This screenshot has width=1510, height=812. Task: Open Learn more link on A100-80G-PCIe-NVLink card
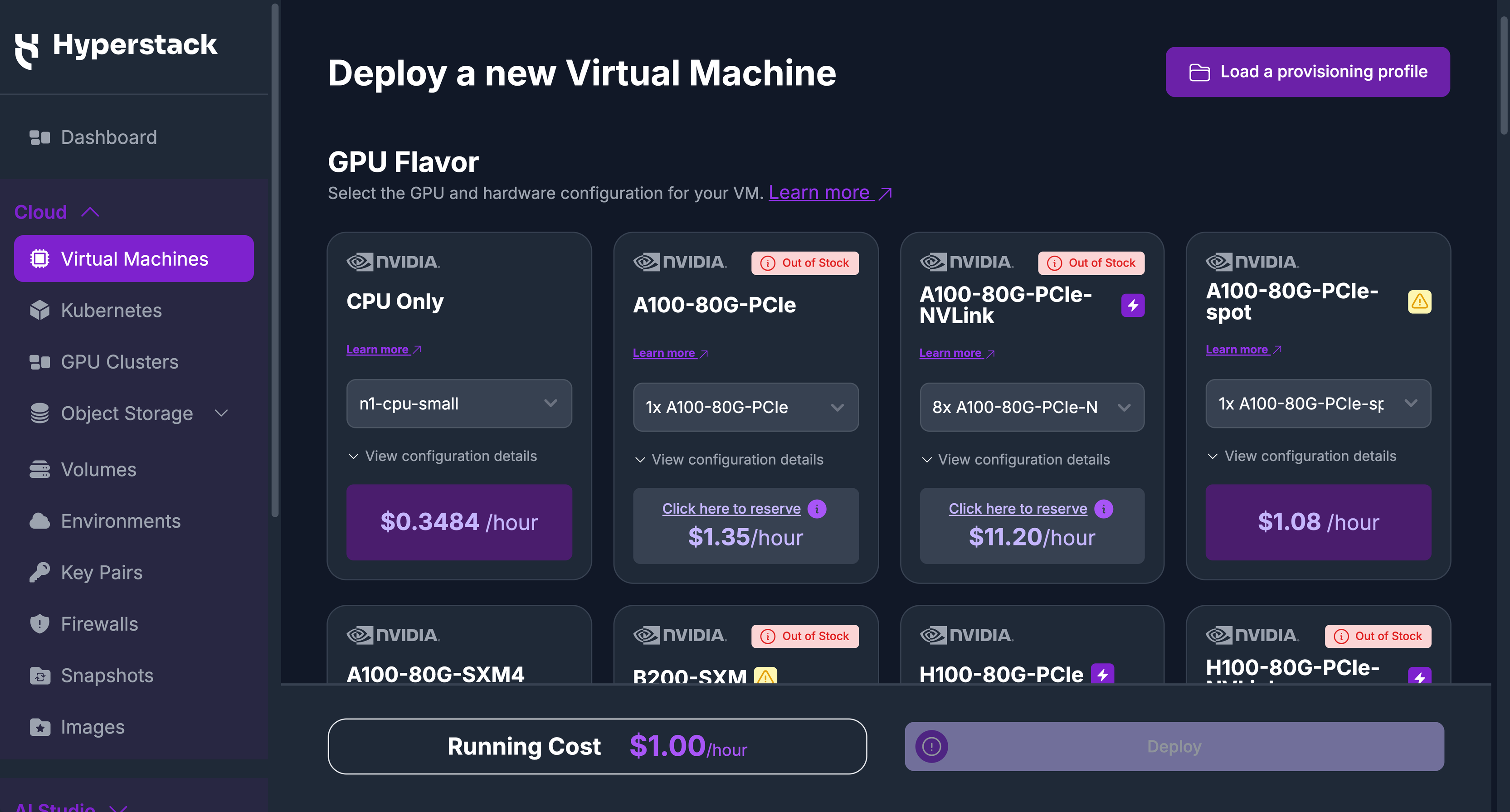coord(957,353)
